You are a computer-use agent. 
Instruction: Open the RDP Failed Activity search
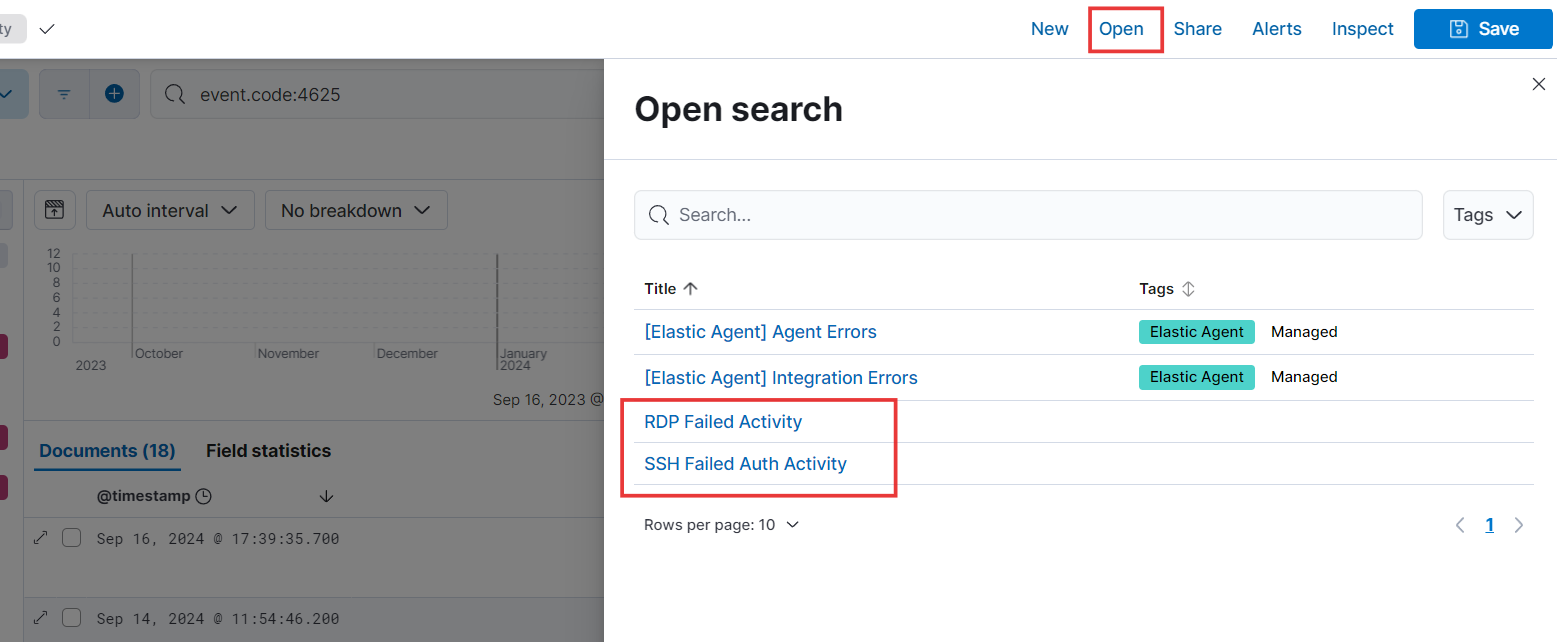click(x=723, y=421)
